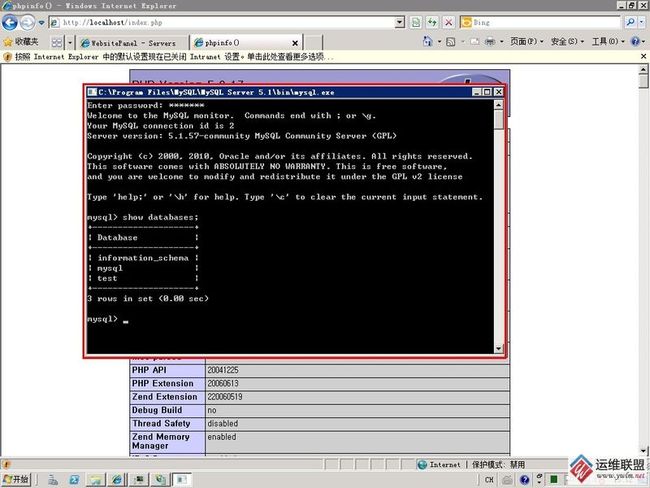Open the Page (页面) menu

pyautogui.click(x=526, y=41)
